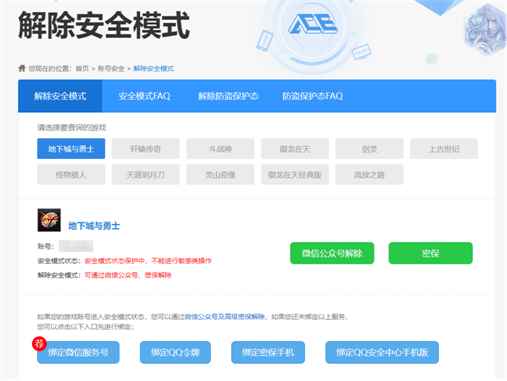Open the 防盗保护态FAQ tab
Image resolution: width=507 pixels, height=381 pixels.
click(312, 96)
